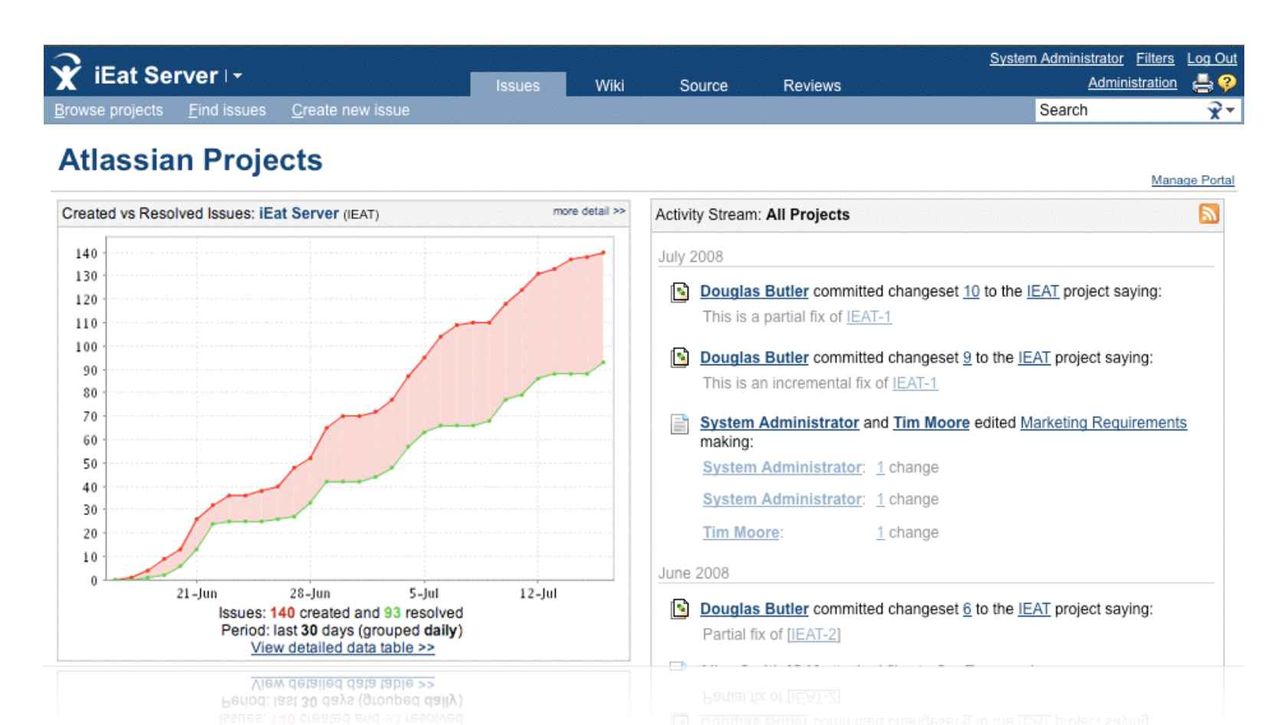Open Marketing Requirements page link
The height and width of the screenshot is (725, 1288).
pos(1103,423)
